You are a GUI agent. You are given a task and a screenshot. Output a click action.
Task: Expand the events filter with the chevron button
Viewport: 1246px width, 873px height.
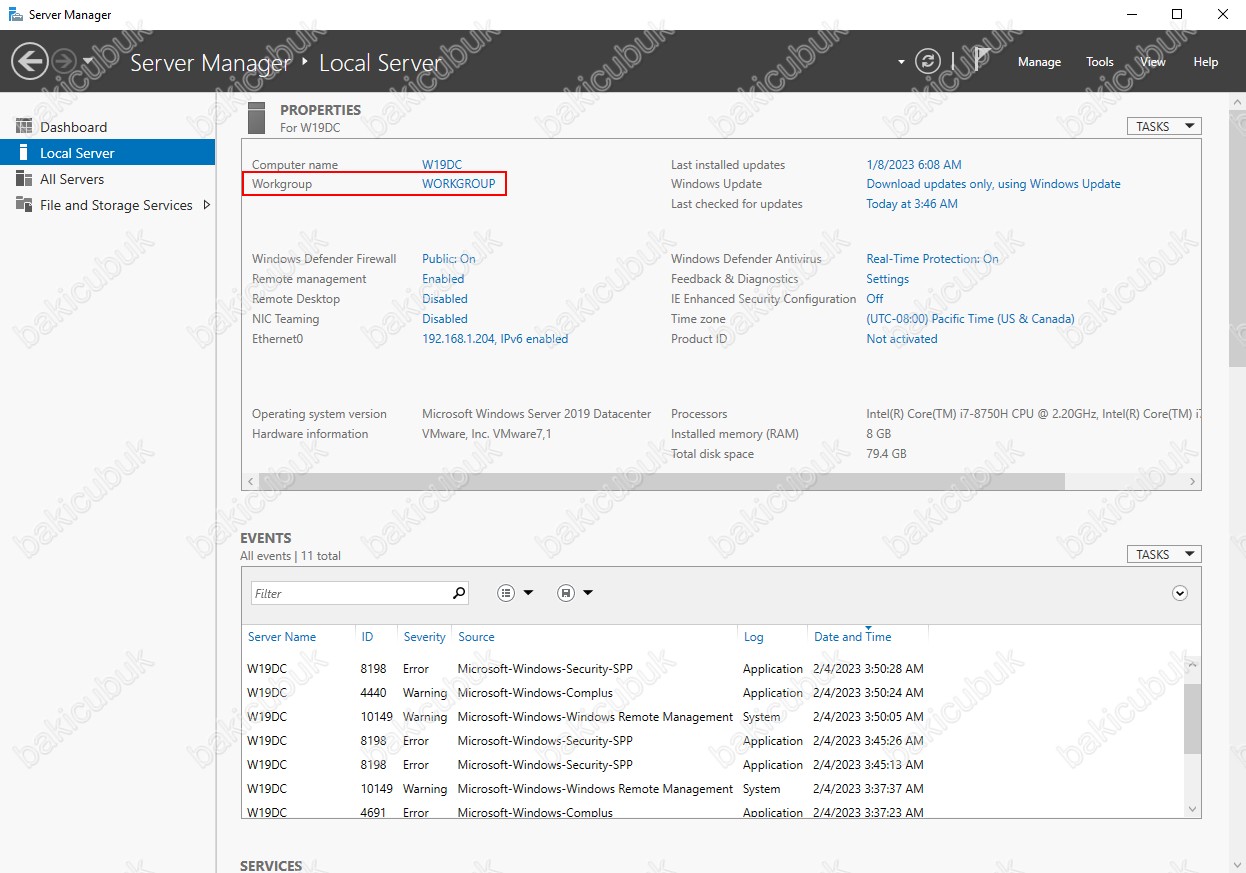pos(1180,593)
